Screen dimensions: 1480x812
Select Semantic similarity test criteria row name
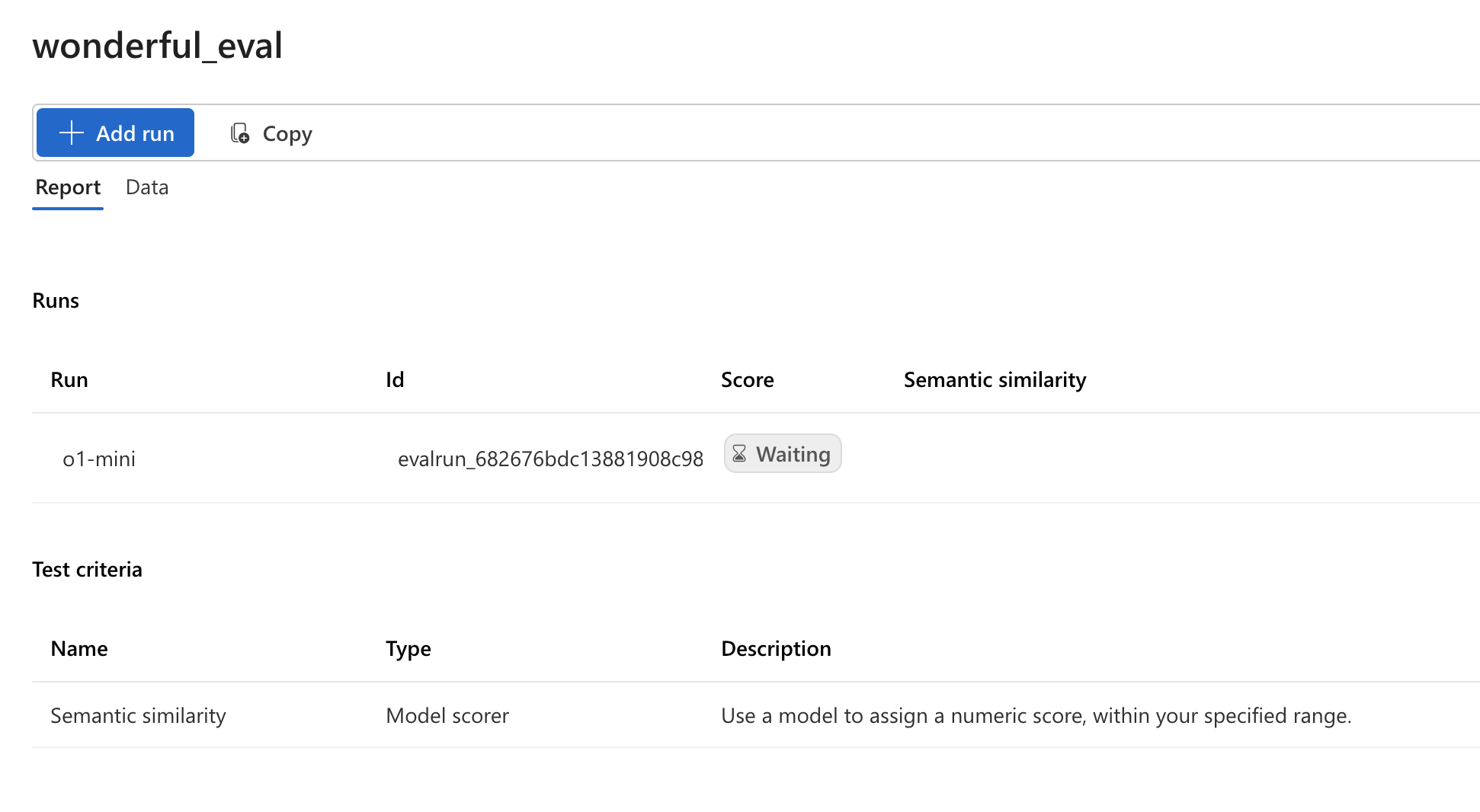pos(138,715)
